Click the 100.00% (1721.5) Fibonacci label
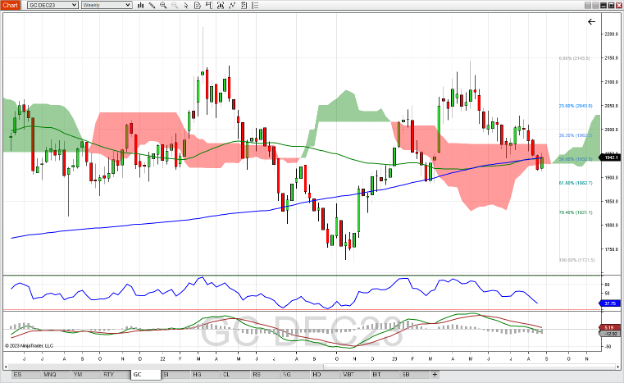Viewport: 624px width, 384px height. [x=577, y=260]
